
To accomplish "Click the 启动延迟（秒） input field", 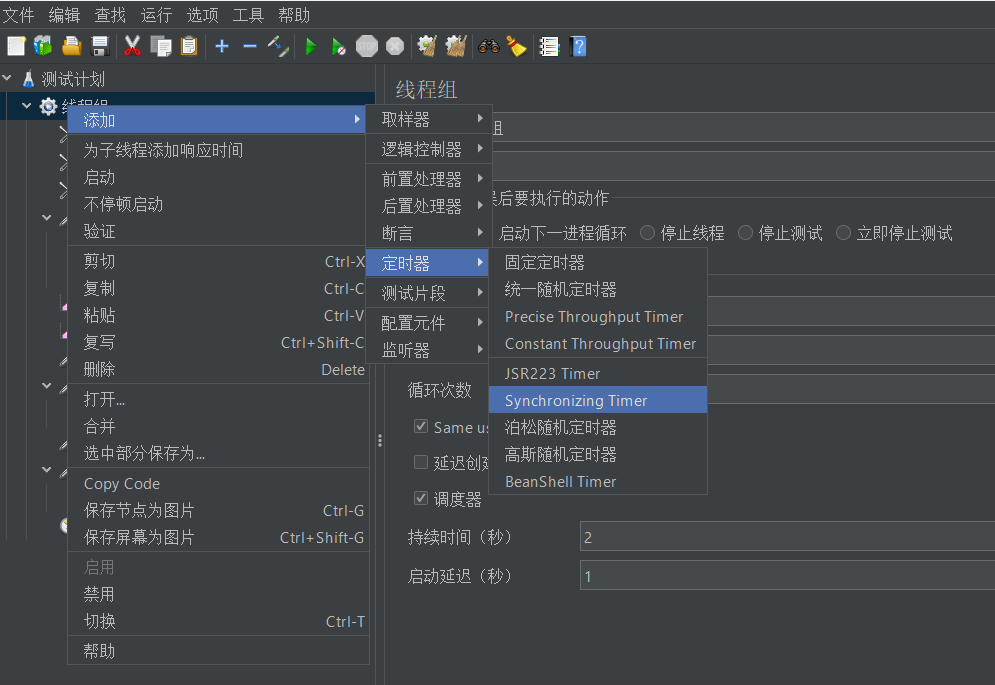I will (787, 576).
